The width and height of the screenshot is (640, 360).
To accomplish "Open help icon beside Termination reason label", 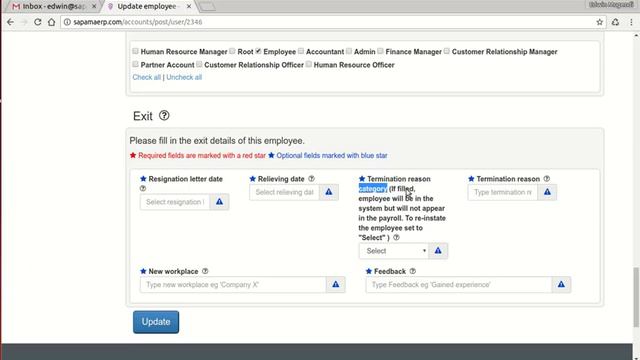I will pos(547,179).
